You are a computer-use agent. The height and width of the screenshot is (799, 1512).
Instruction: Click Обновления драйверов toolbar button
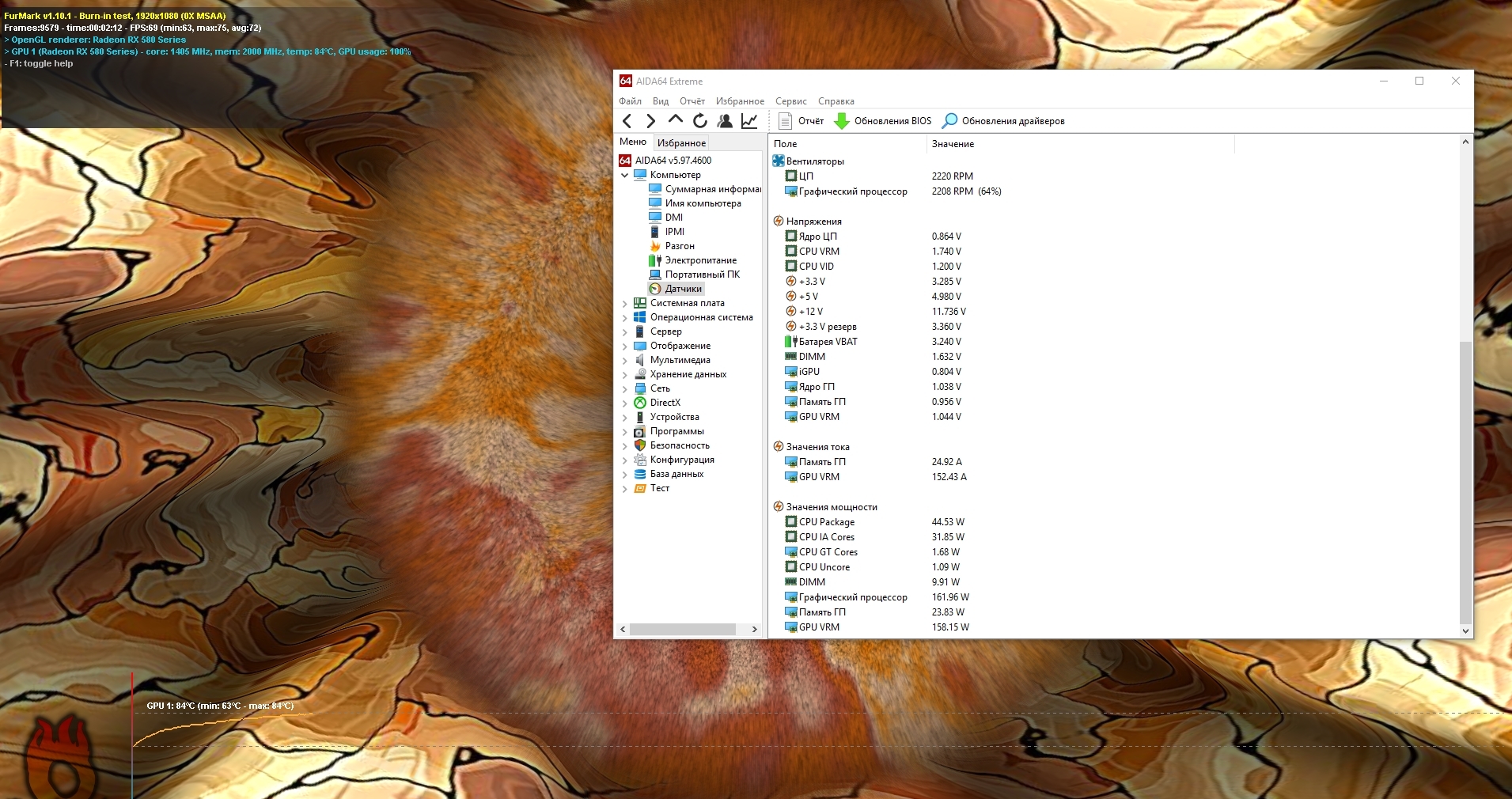coord(1004,121)
